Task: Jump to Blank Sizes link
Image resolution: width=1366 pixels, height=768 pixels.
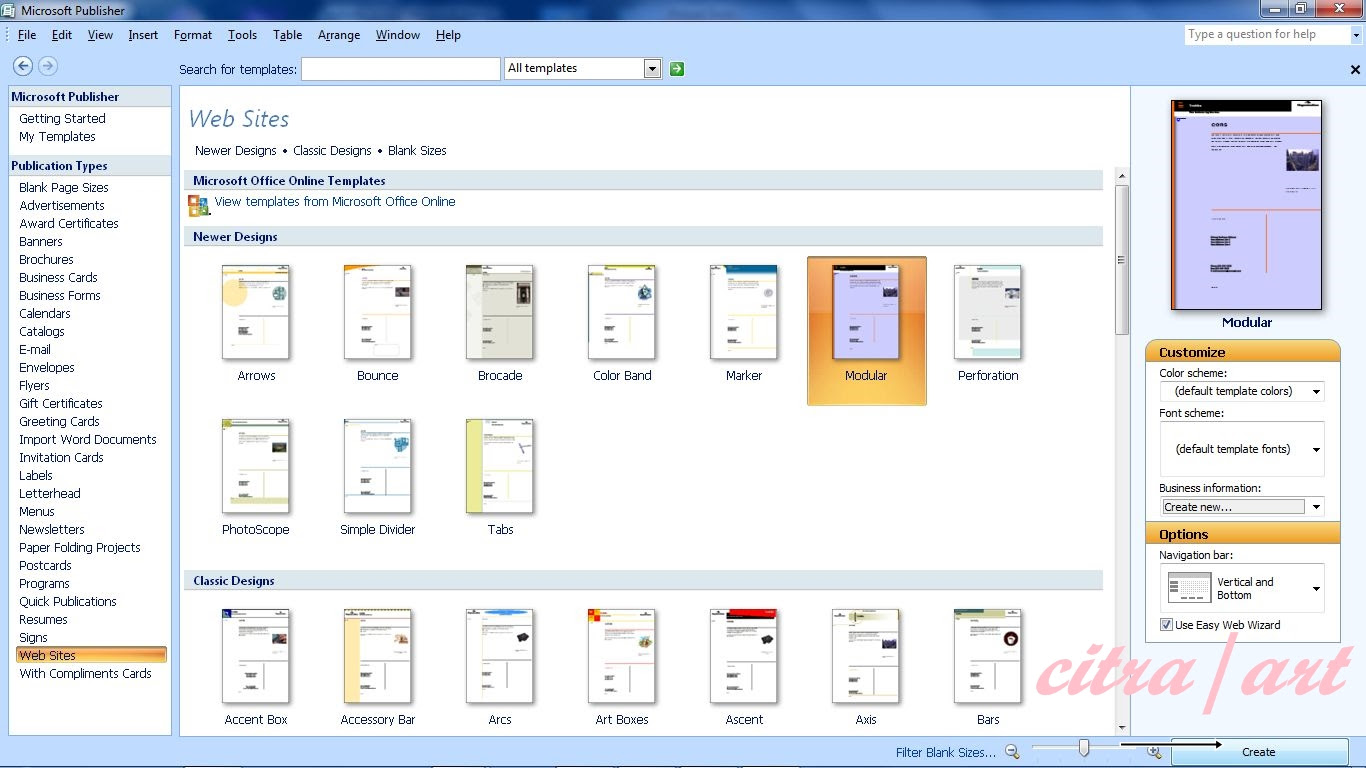Action: [417, 151]
